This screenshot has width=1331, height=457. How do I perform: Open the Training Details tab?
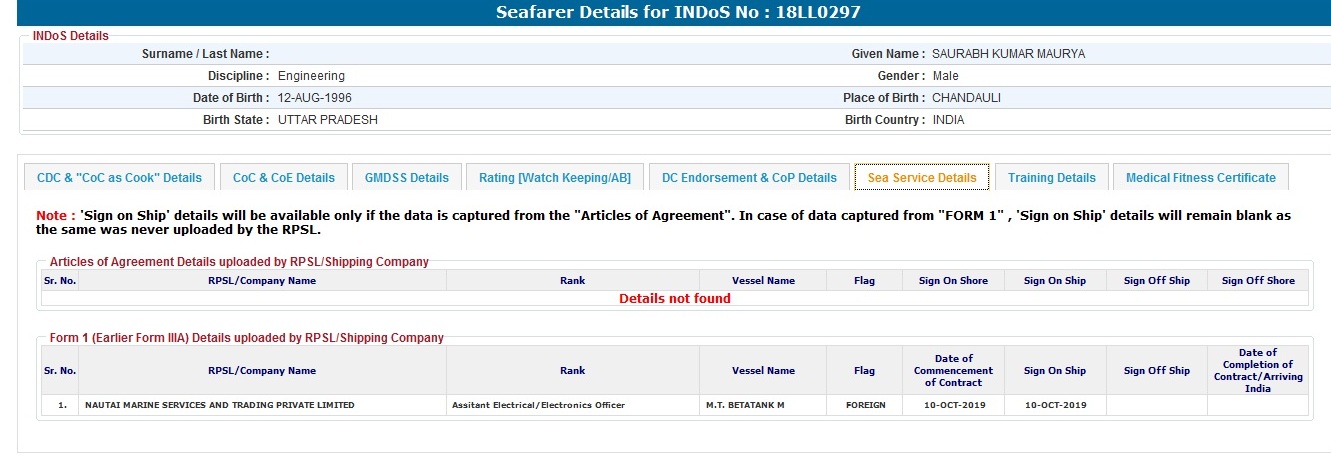click(1051, 178)
